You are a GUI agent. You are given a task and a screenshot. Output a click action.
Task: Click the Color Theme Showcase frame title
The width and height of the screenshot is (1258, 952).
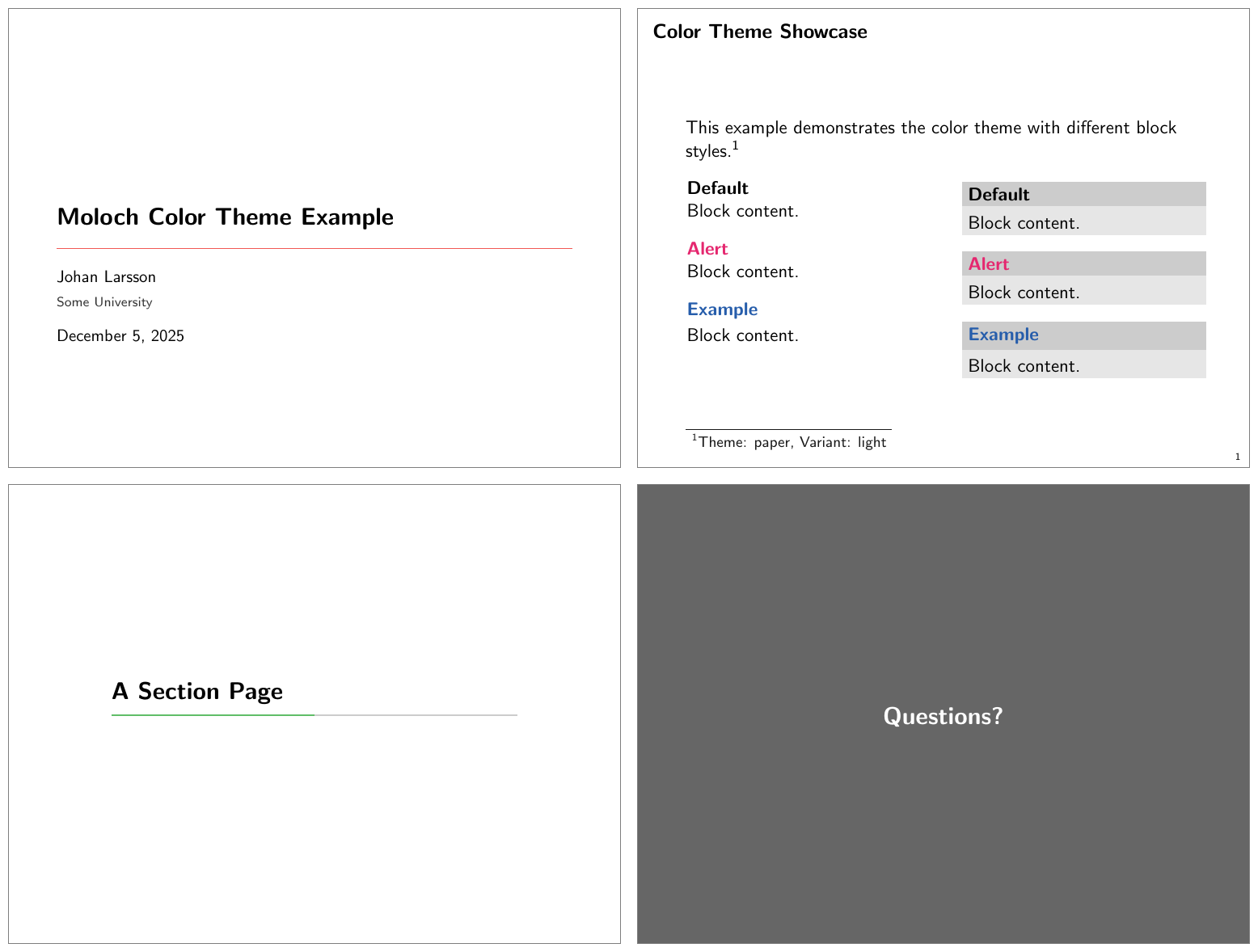[x=759, y=32]
